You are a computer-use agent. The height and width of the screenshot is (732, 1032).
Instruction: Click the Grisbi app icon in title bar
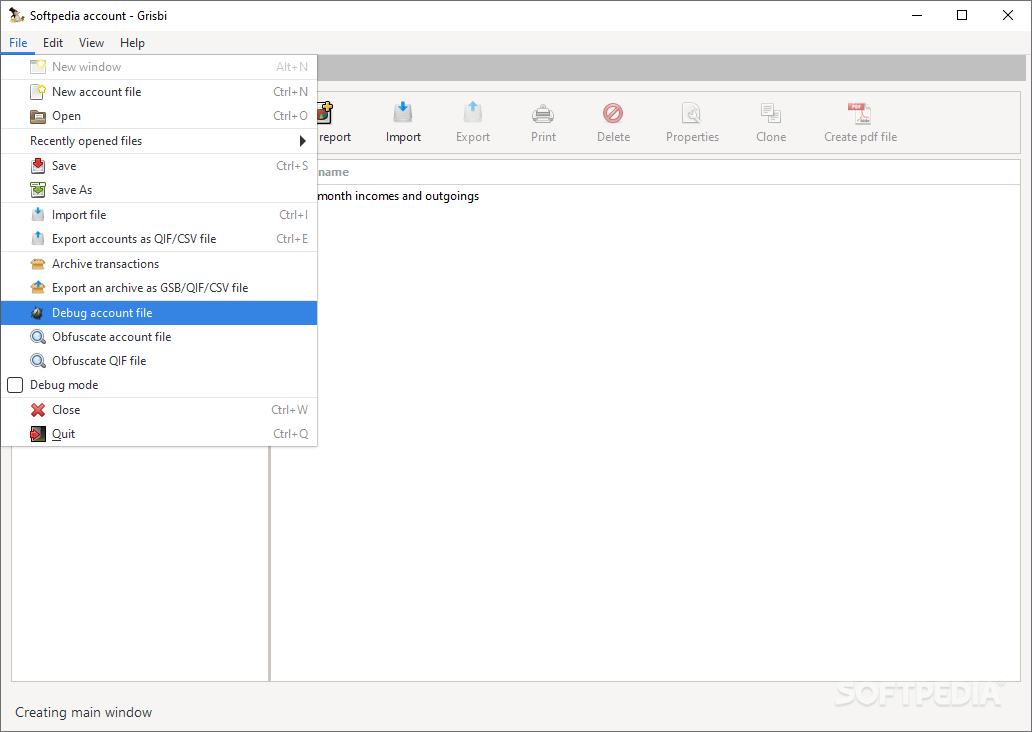[x=16, y=14]
